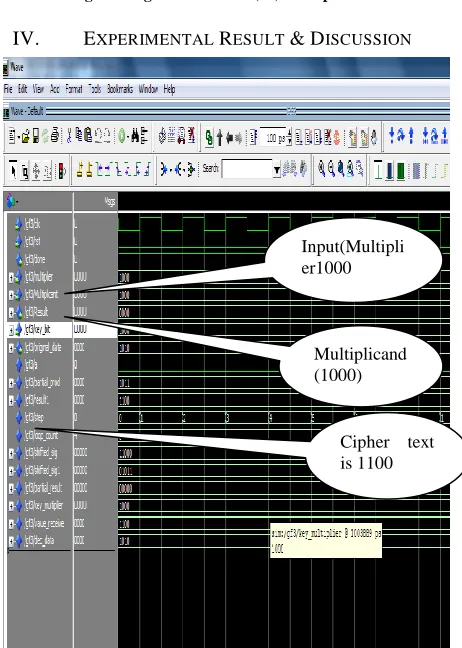
Task: Expand the /gf3/original_data signal bus
Action: [x=12, y=348]
